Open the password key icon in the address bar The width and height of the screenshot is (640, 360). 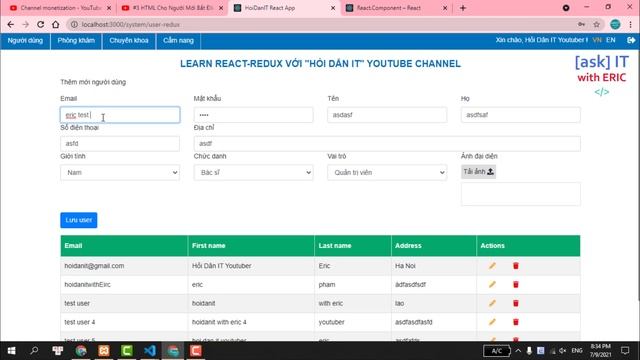pos(581,24)
